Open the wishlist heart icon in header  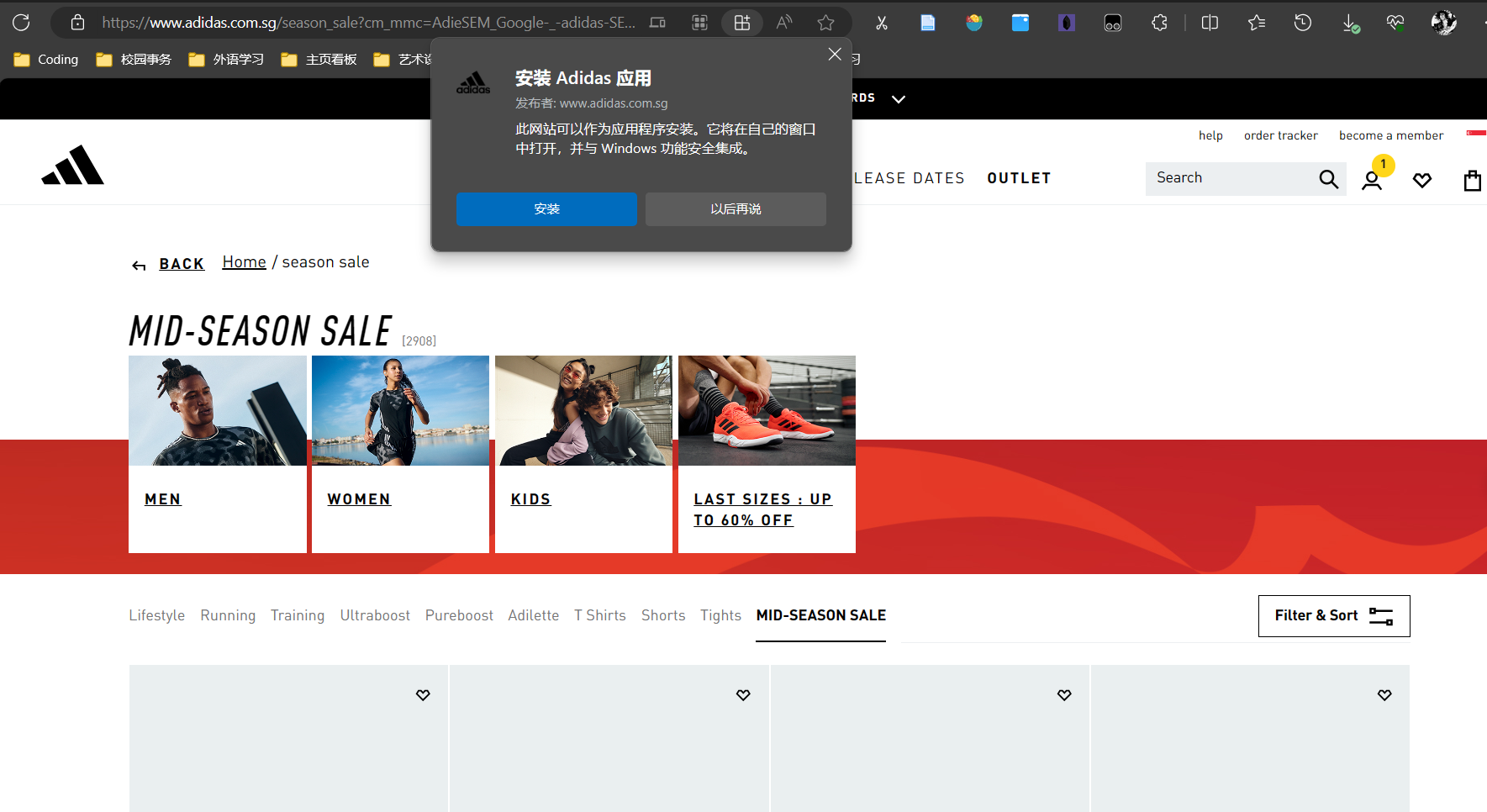point(1422,181)
